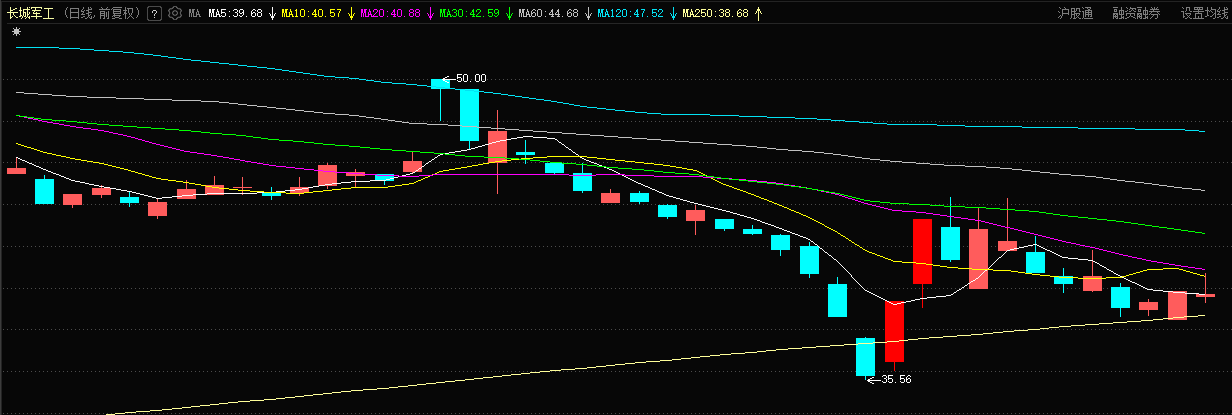Click the cyan candlestick at the 35.56 low
Image resolution: width=1232 pixels, height=415 pixels.
pos(865,357)
